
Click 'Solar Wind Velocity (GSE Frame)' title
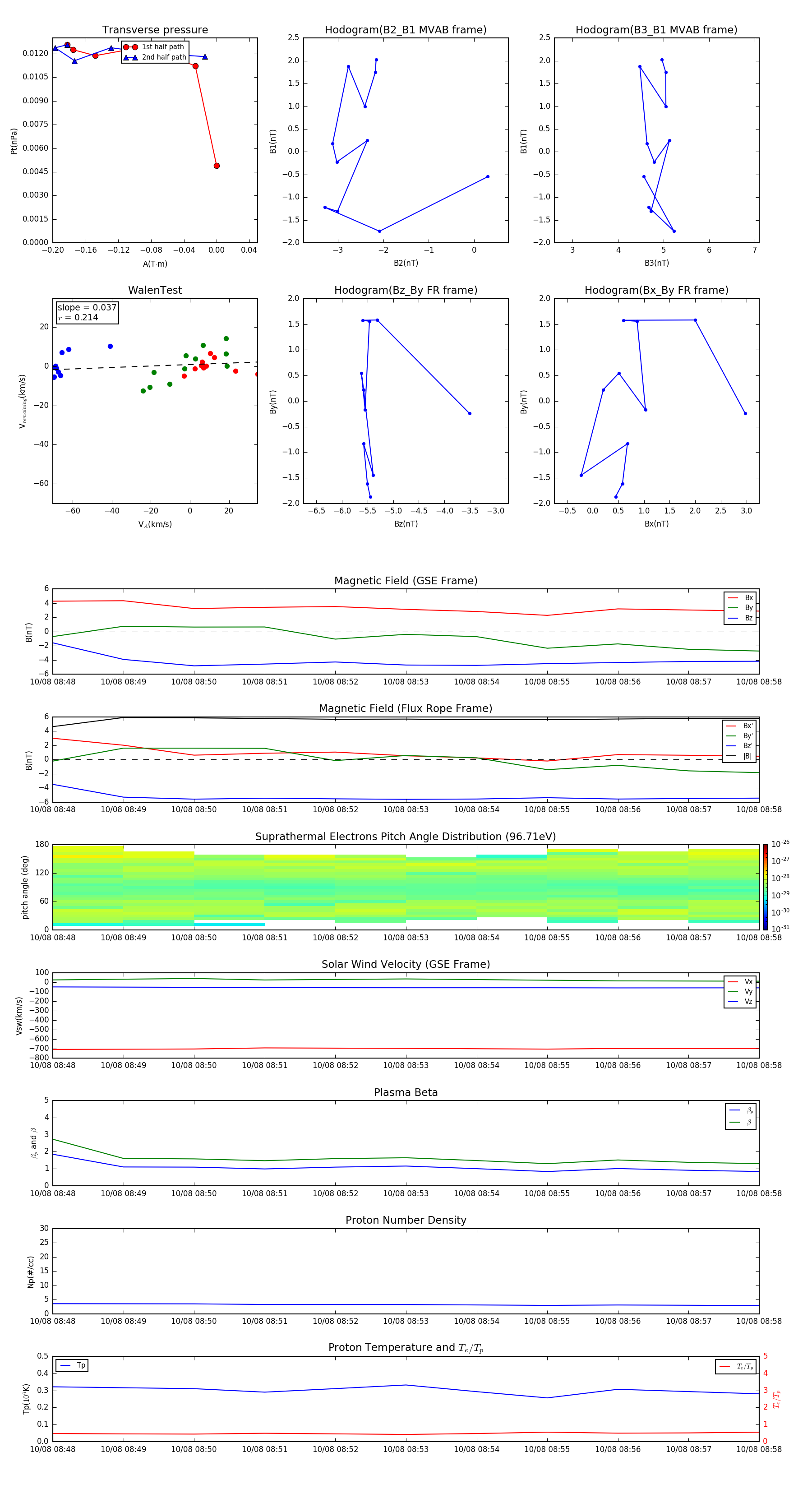tap(406, 965)
